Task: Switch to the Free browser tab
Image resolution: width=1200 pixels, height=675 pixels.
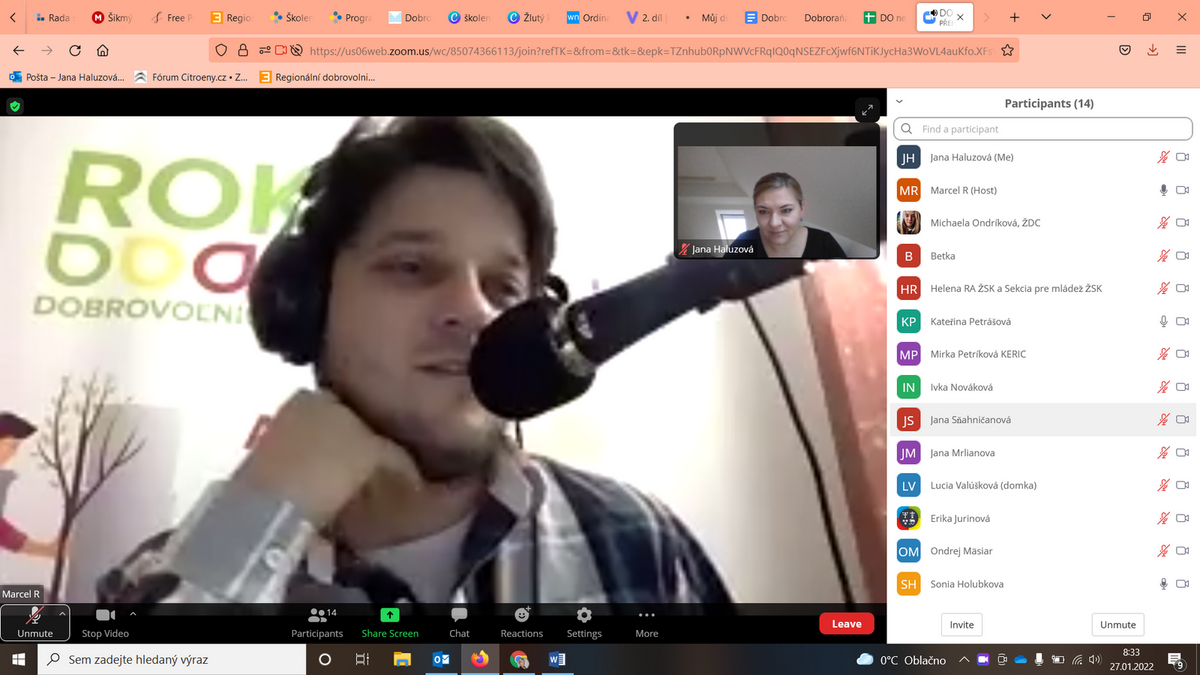Action: [x=170, y=18]
